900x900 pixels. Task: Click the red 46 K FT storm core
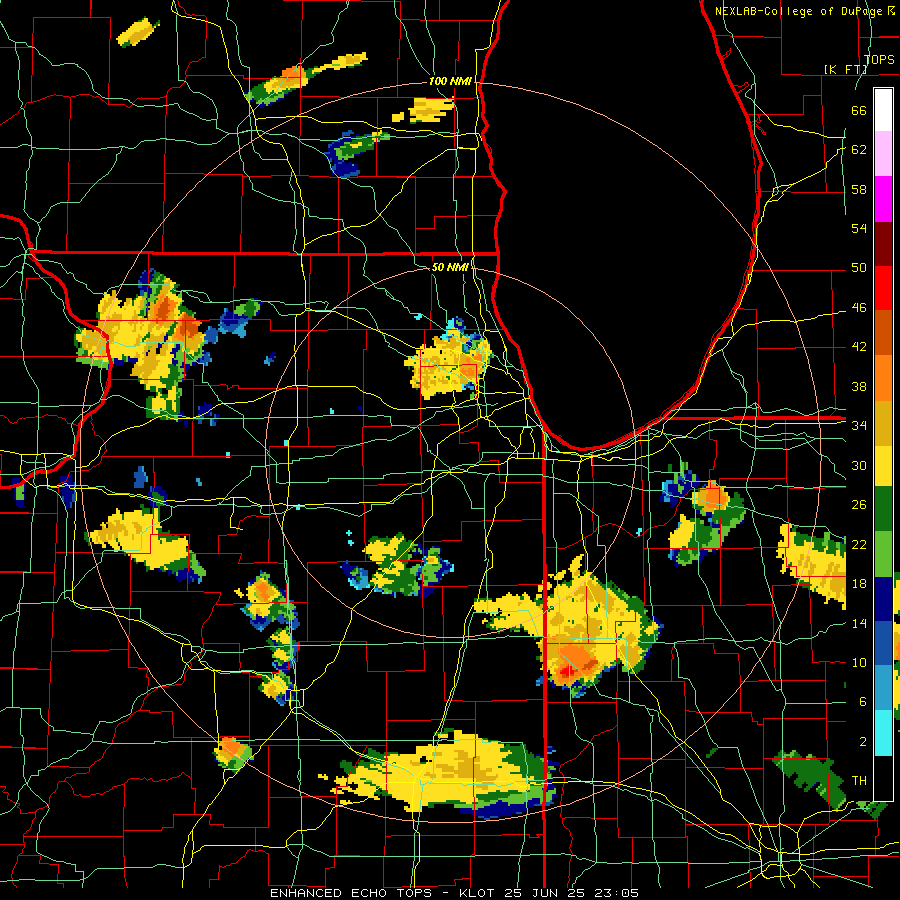(x=566, y=670)
